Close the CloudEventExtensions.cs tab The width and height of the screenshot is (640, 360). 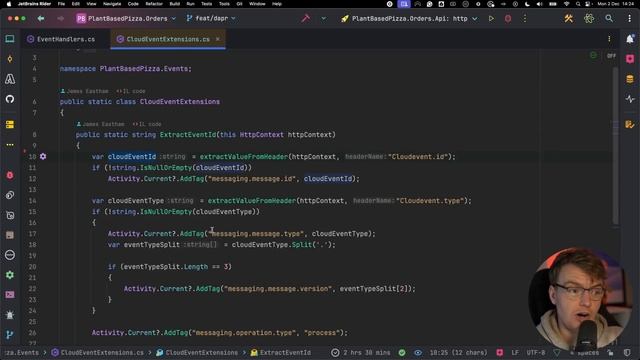218,39
